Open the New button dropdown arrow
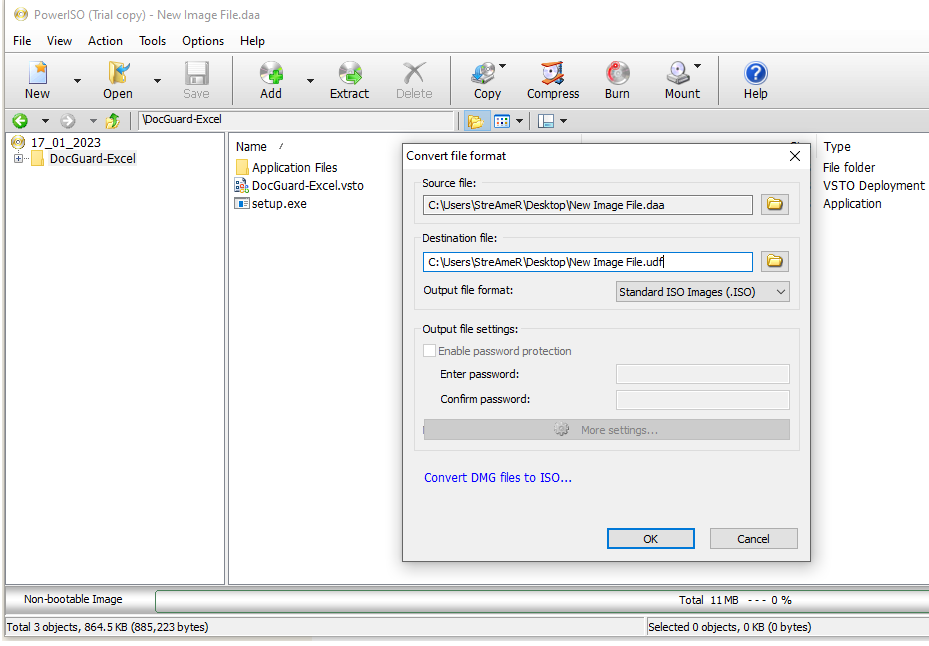The width and height of the screenshot is (929, 646). pos(77,81)
